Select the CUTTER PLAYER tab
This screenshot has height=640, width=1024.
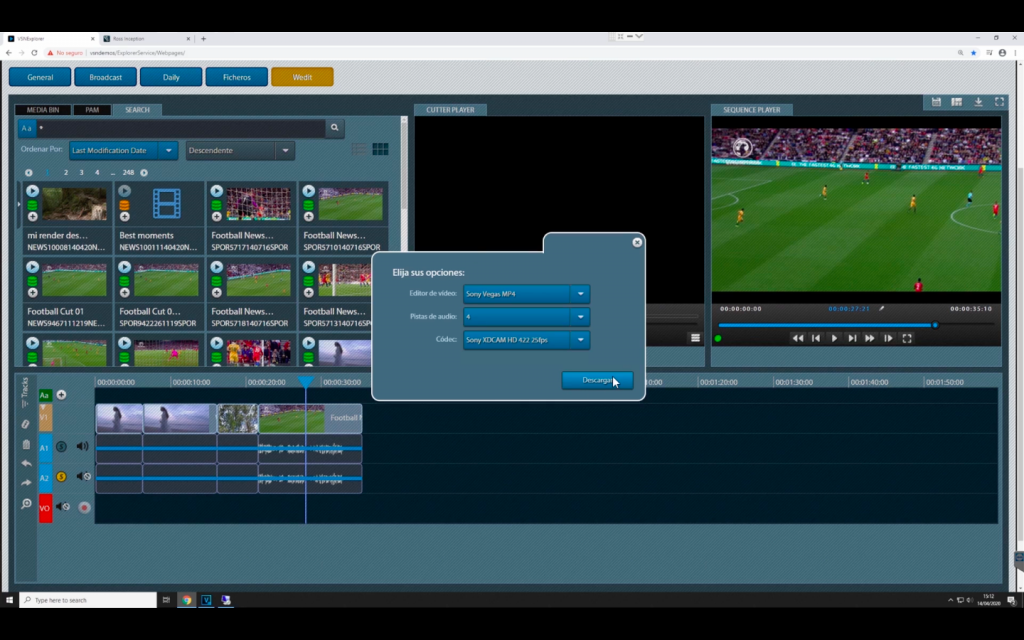point(450,110)
